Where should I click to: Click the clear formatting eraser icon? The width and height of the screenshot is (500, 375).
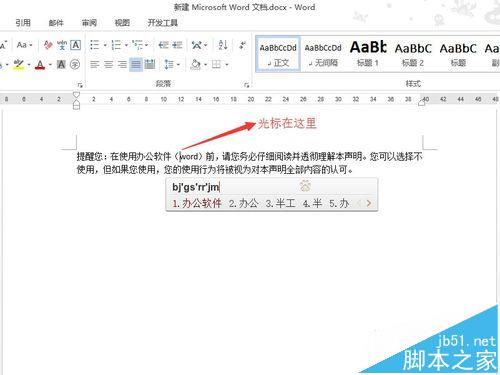pyautogui.click(x=48, y=45)
